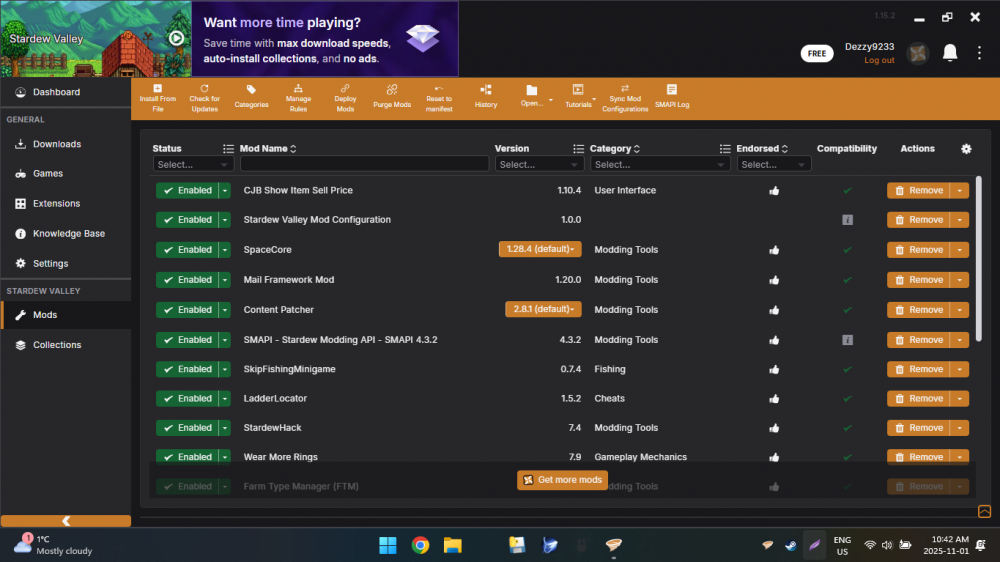Open the notifications bell
Screen dimensions: 1000x562
click(950, 53)
